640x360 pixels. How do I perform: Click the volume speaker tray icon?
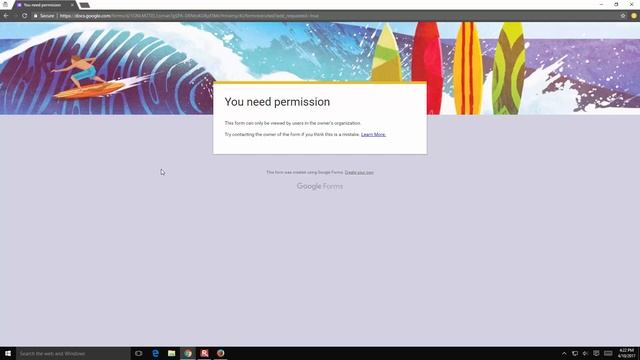tap(585, 353)
